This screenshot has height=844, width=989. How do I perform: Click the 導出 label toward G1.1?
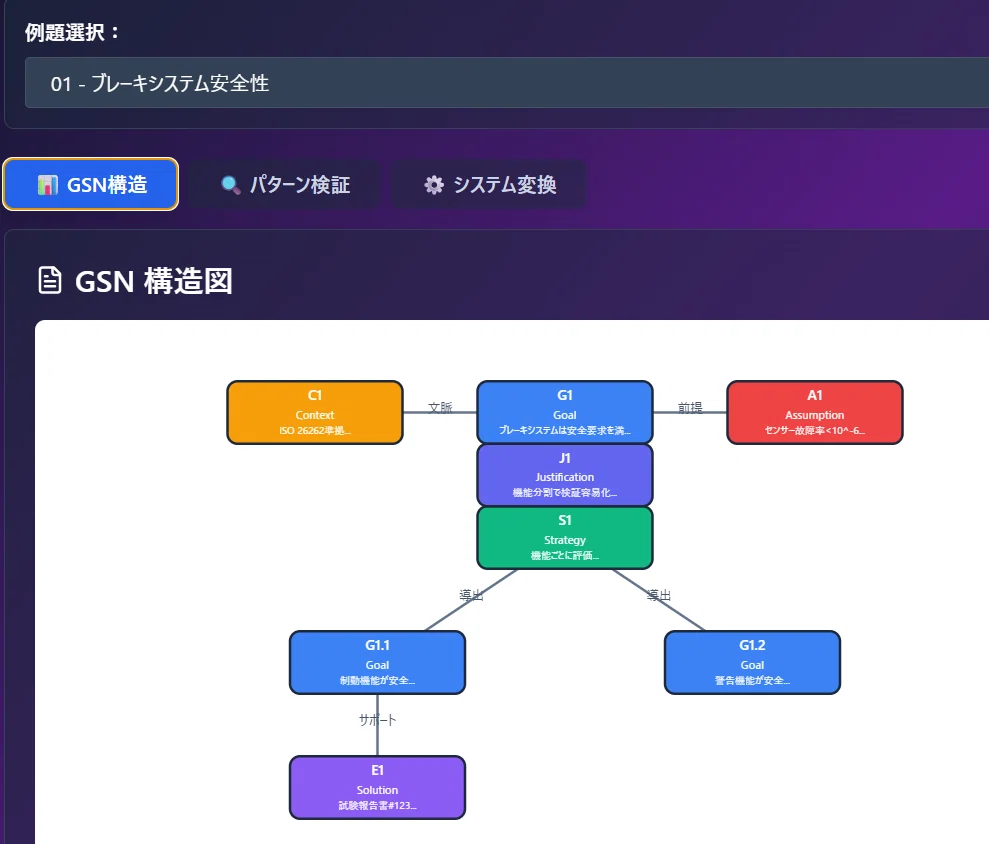click(x=471, y=595)
